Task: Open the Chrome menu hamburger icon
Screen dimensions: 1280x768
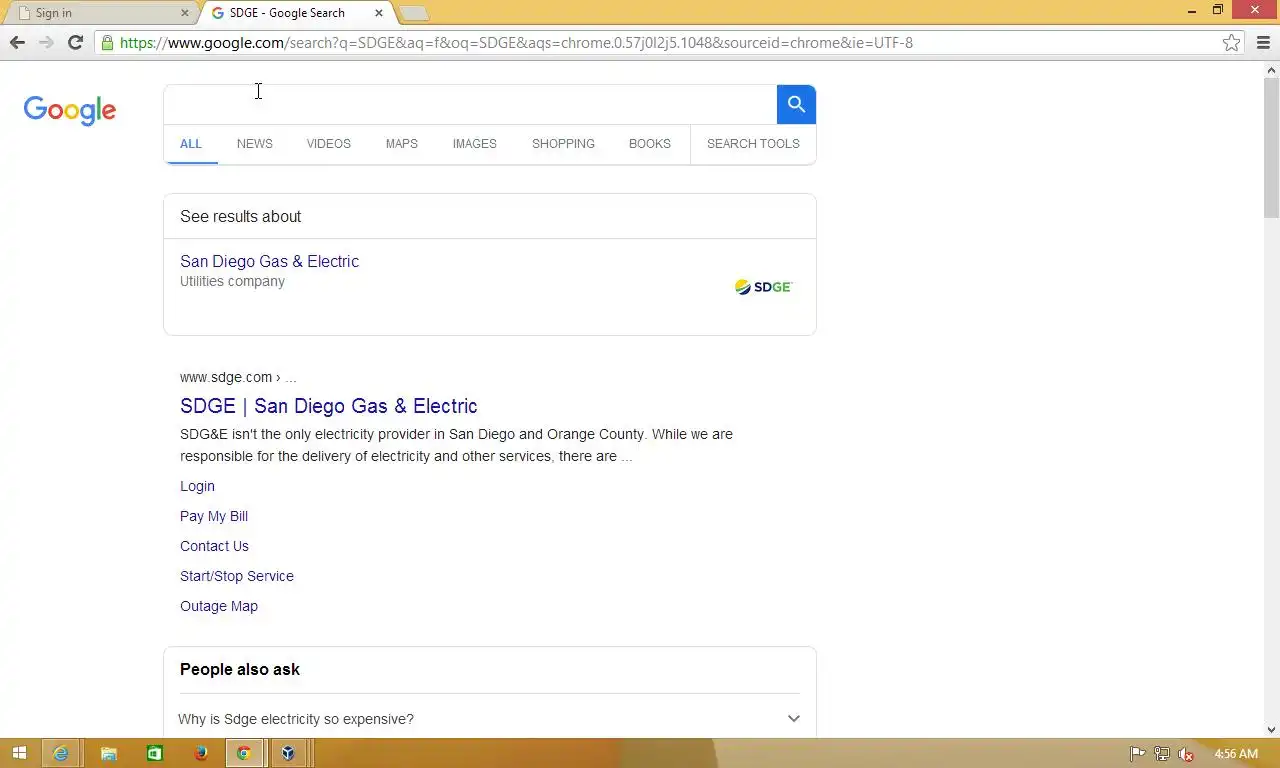Action: [1263, 42]
